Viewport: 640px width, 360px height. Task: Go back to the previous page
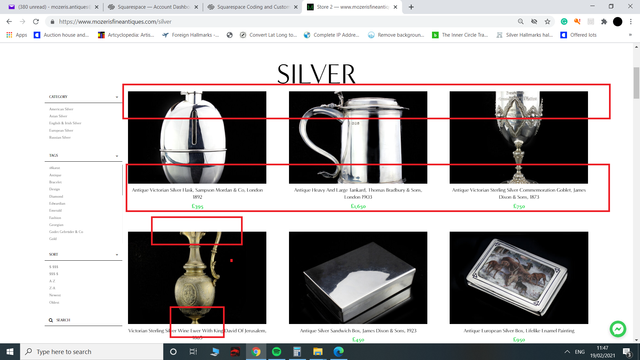click(x=9, y=22)
